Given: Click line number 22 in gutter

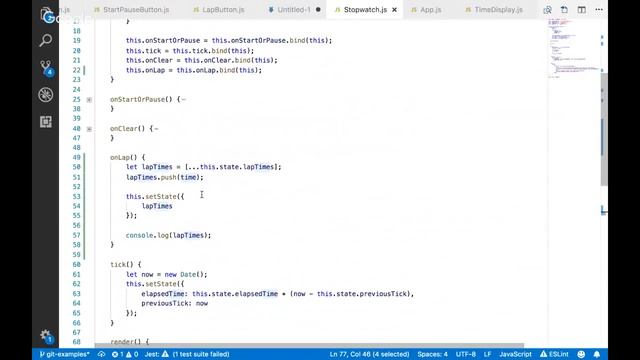Looking at the screenshot, I should click(76, 70).
